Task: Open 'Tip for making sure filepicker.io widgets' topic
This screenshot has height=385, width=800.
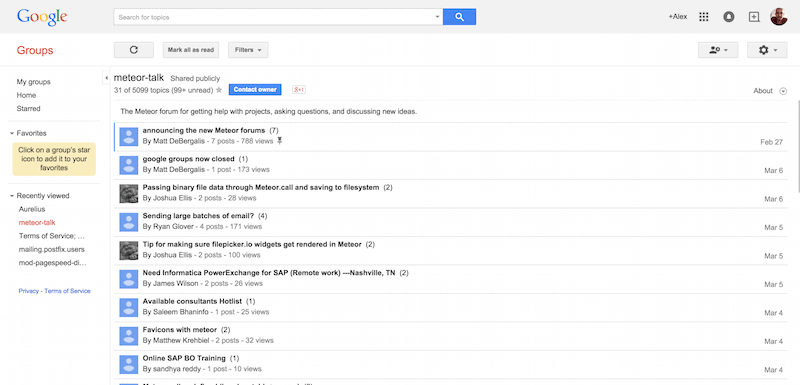Action: (252, 245)
